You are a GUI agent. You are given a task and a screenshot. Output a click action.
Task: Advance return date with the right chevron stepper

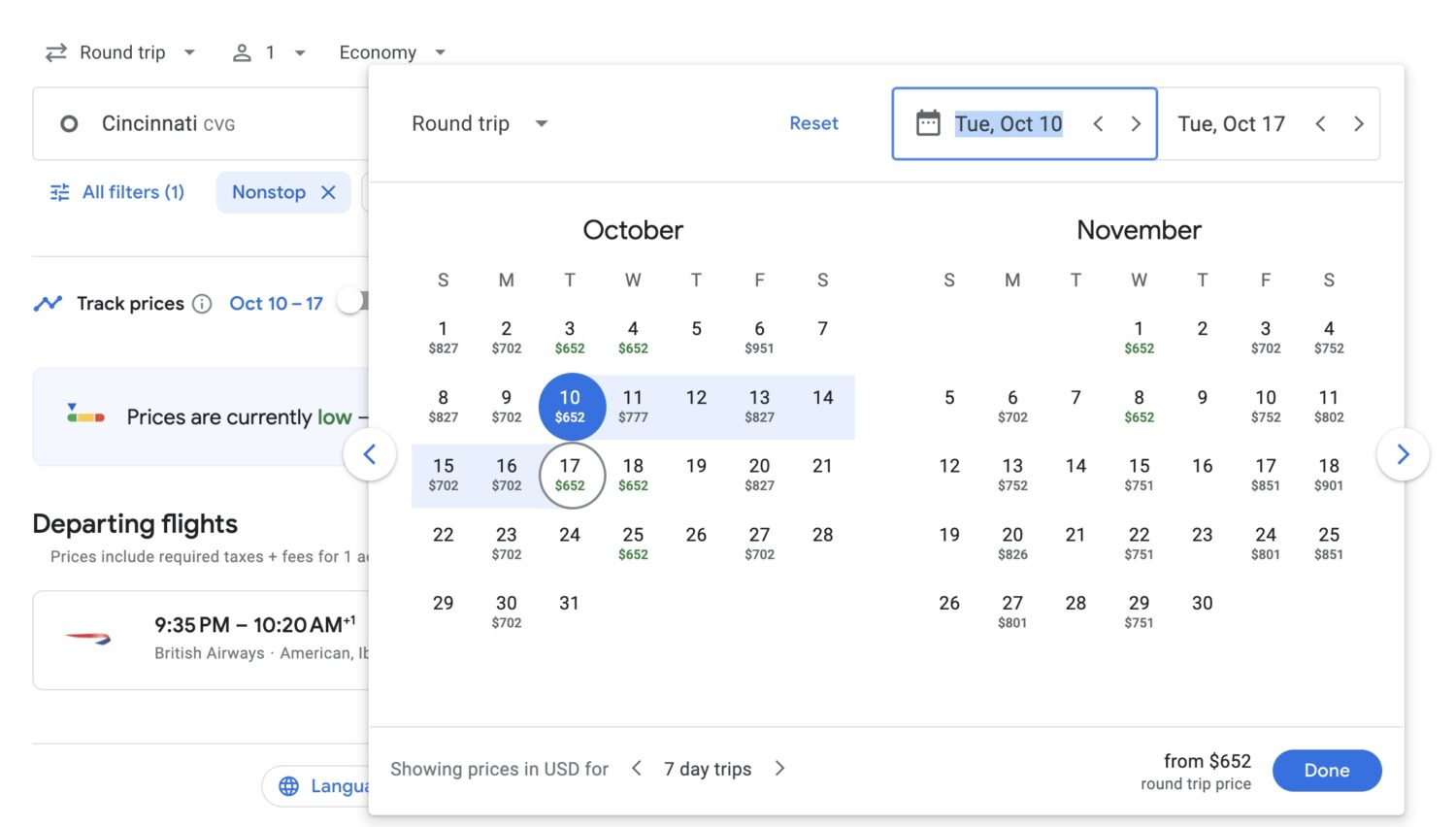(1359, 123)
